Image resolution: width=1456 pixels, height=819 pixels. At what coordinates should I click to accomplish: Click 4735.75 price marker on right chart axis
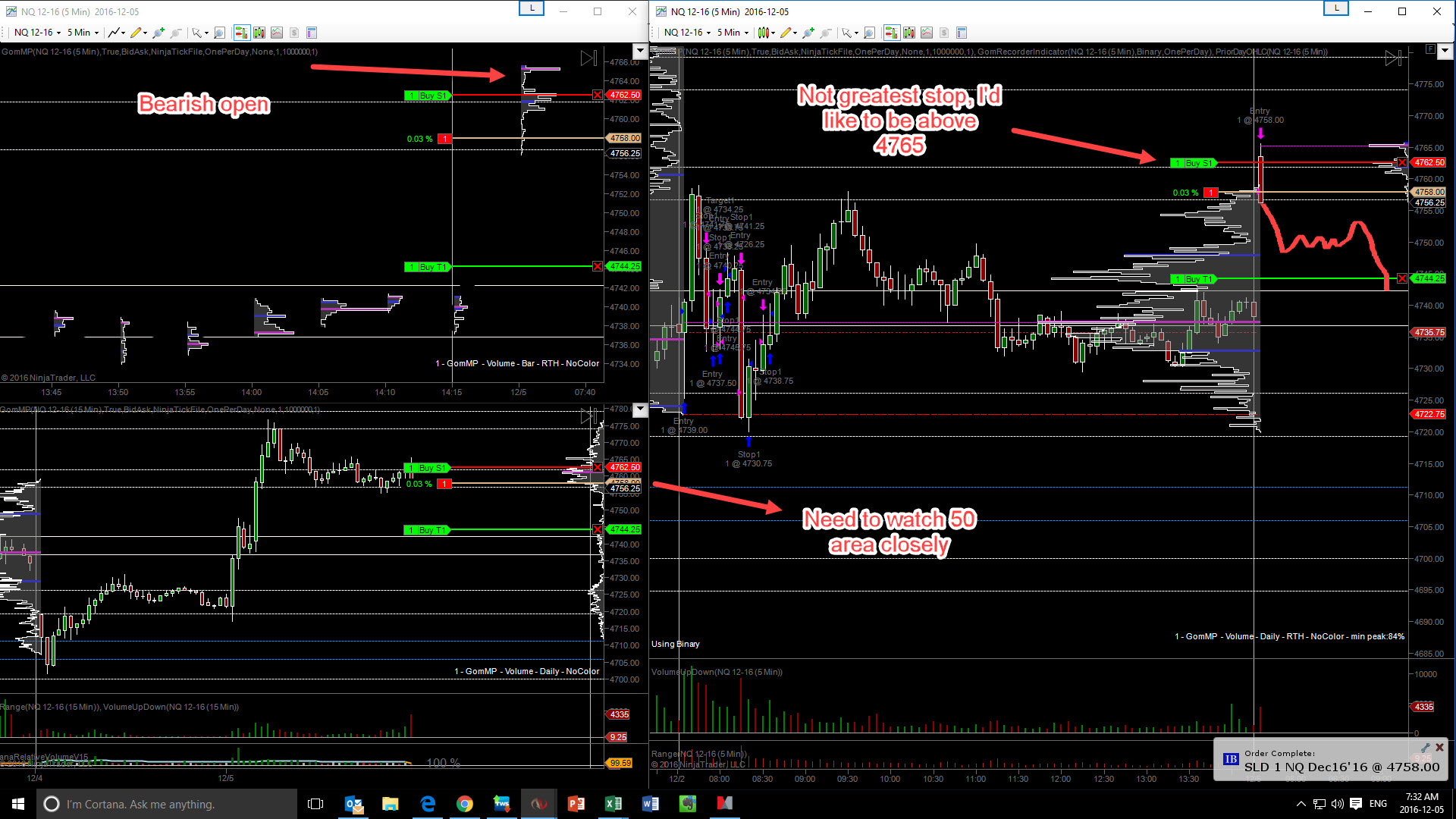click(1429, 332)
